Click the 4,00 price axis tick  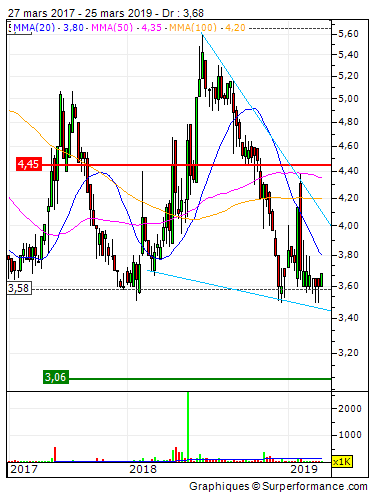[x=348, y=226]
